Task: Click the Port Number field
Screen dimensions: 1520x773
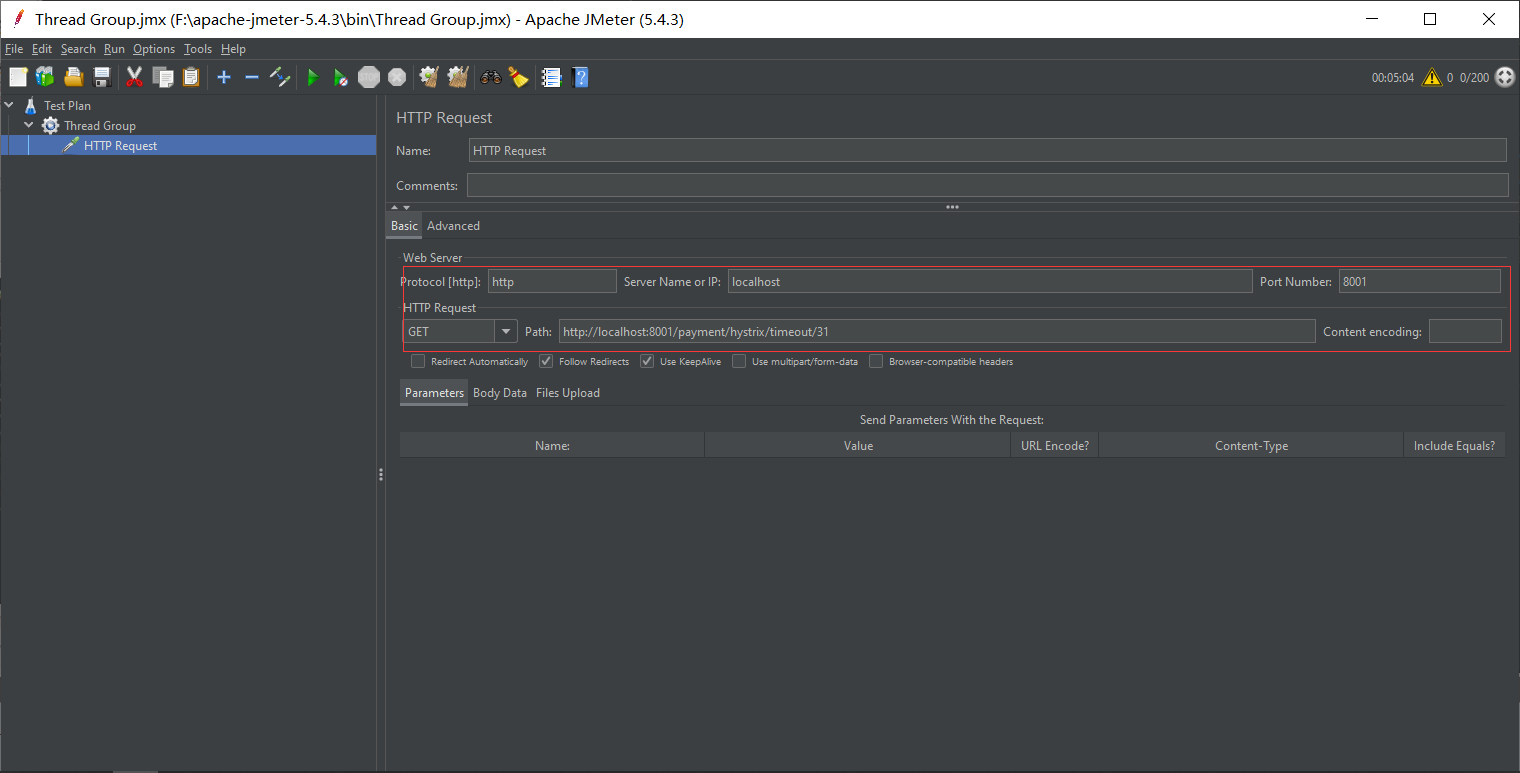Action: 1420,281
